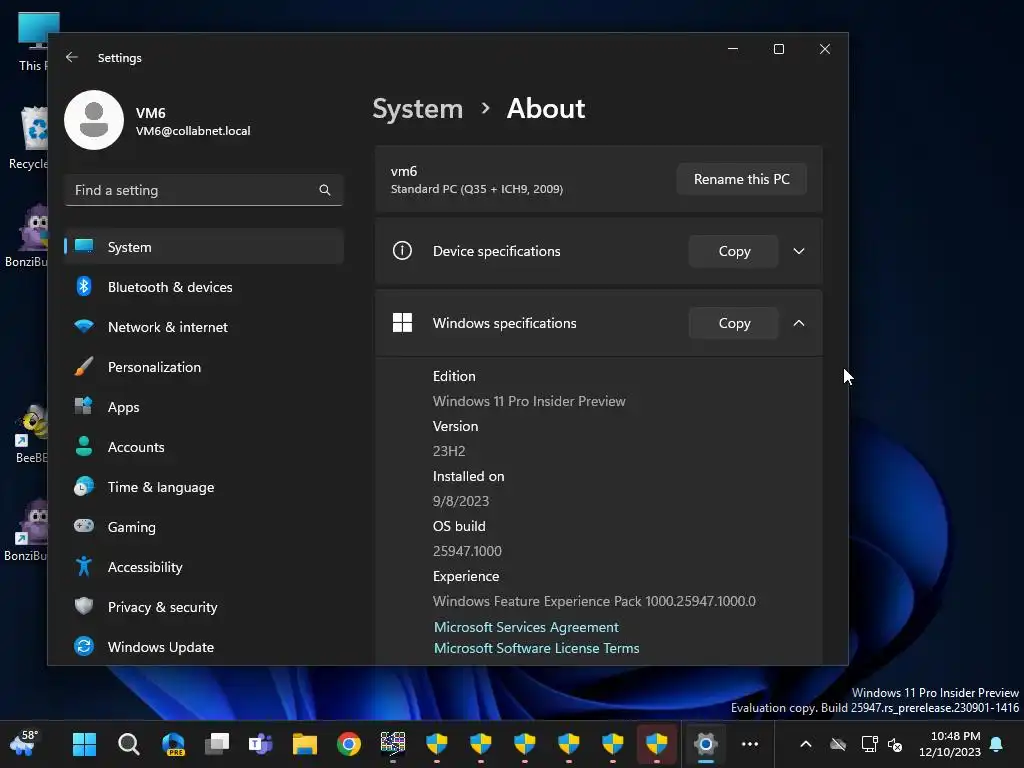Click the muted volume tray icon

[x=895, y=744]
